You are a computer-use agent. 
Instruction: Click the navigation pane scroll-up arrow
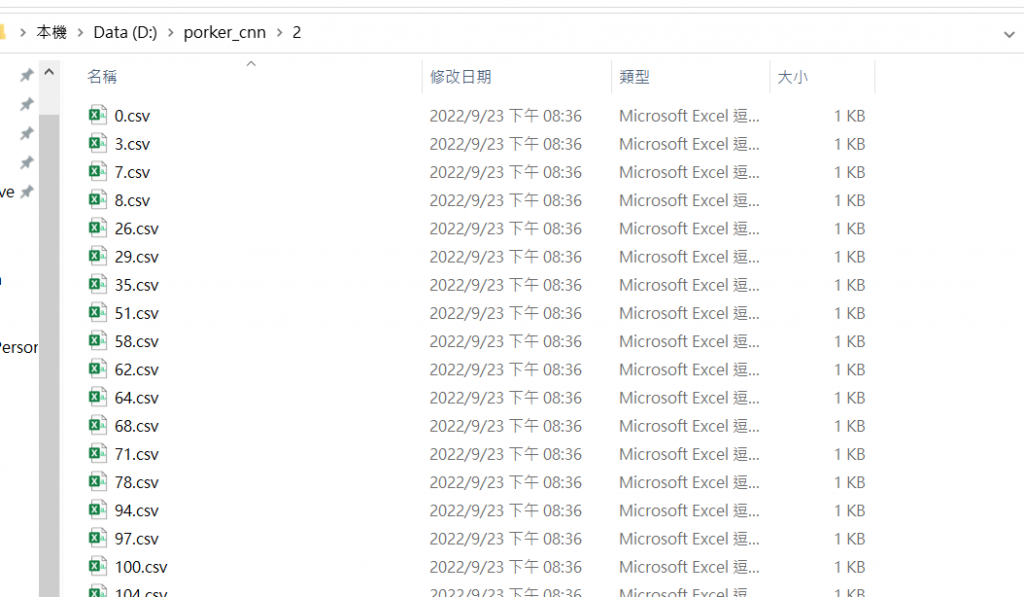(x=49, y=73)
